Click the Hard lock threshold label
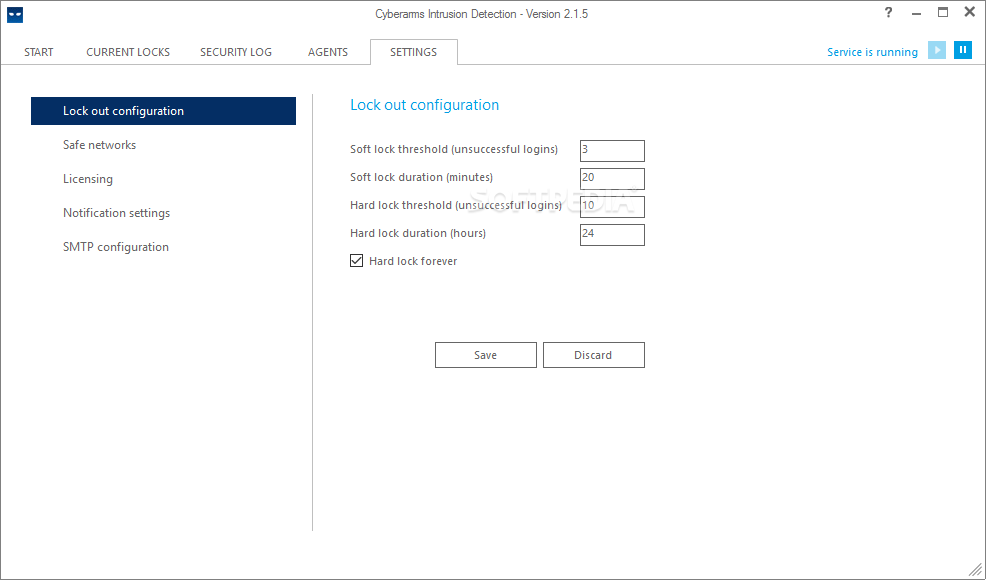986x580 pixels. [456, 205]
